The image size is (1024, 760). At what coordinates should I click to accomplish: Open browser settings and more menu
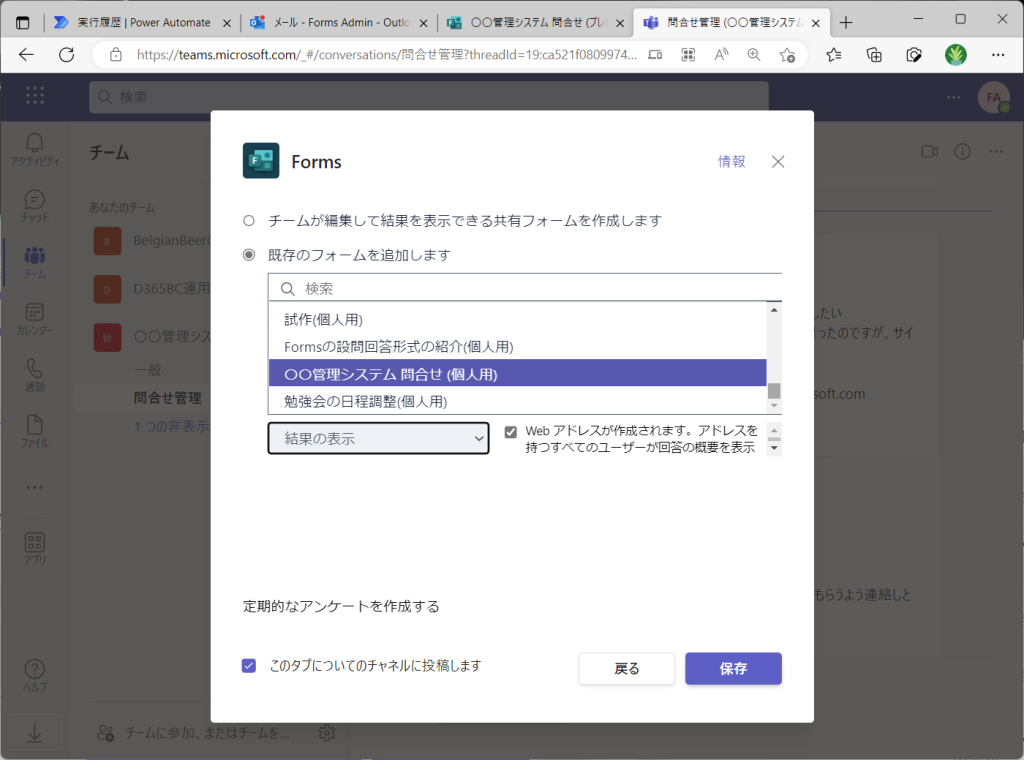pyautogui.click(x=998, y=55)
